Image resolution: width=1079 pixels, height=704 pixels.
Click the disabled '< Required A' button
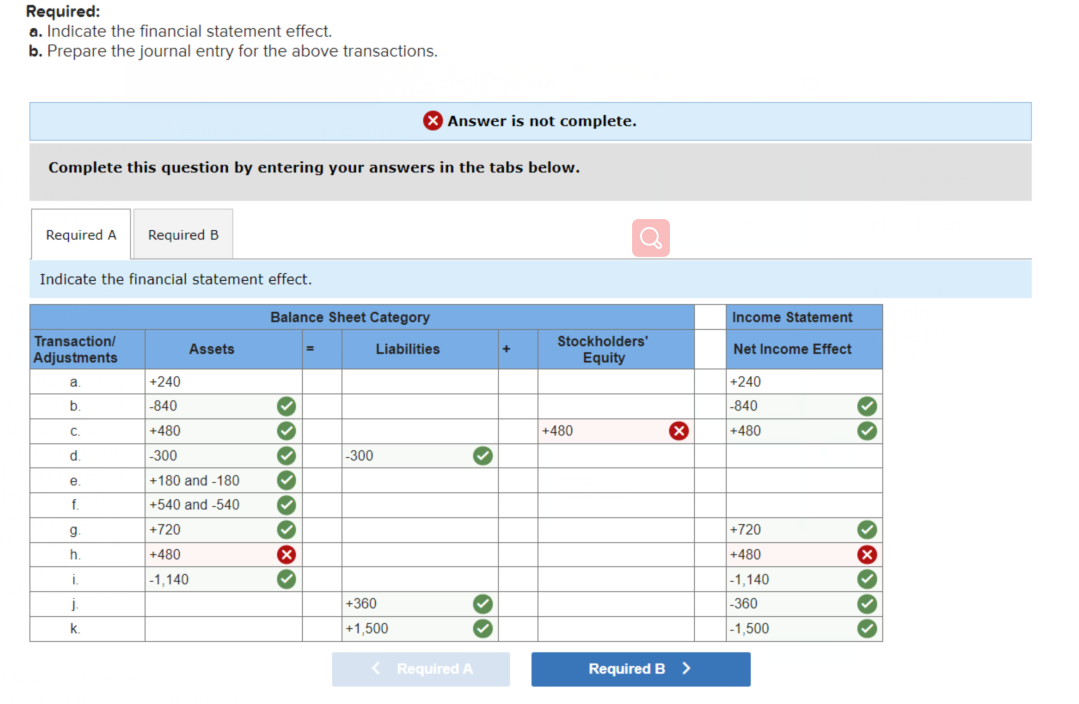pos(421,669)
